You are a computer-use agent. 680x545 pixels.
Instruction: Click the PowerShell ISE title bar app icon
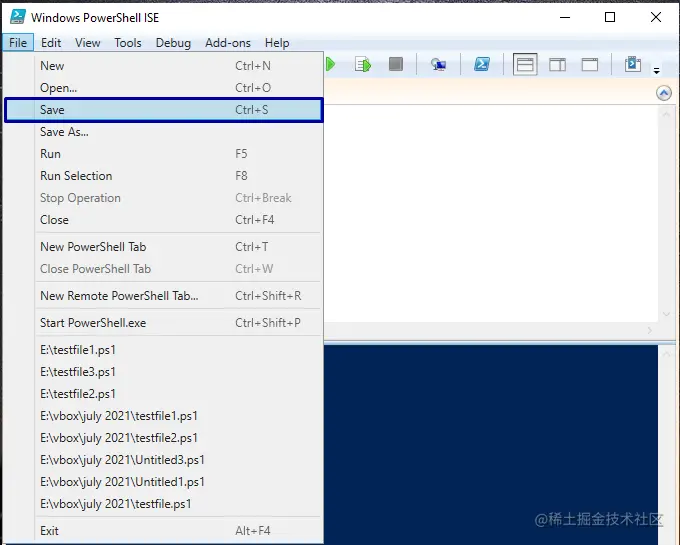(18, 16)
